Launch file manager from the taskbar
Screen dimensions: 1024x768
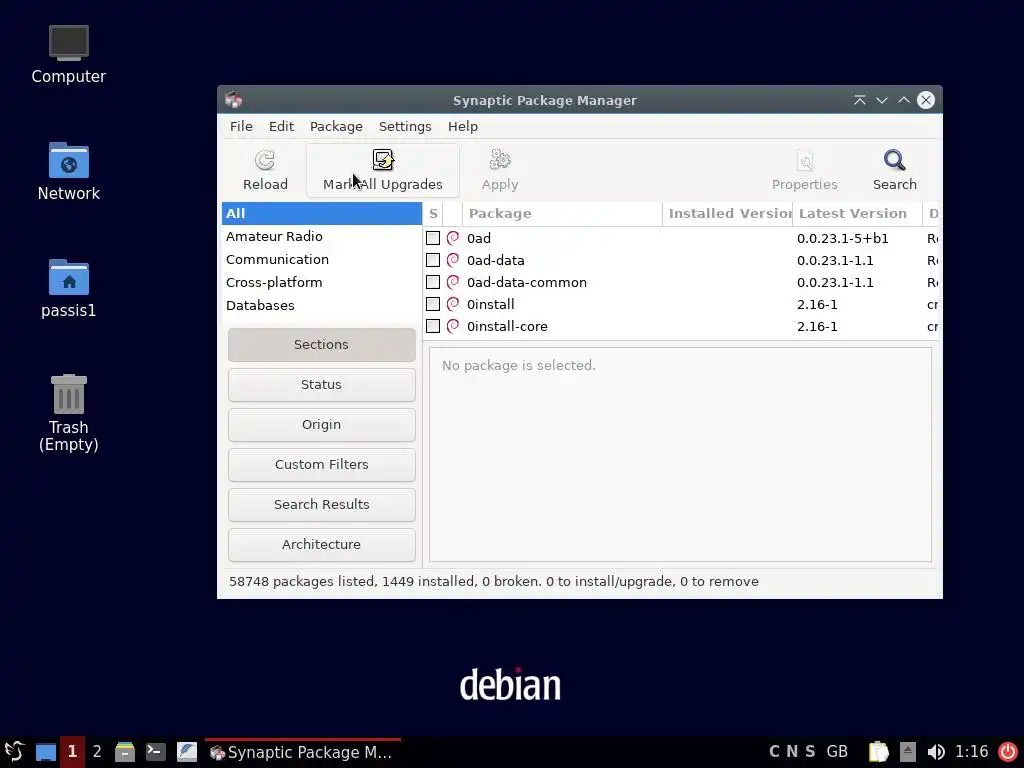pyautogui.click(x=125, y=752)
